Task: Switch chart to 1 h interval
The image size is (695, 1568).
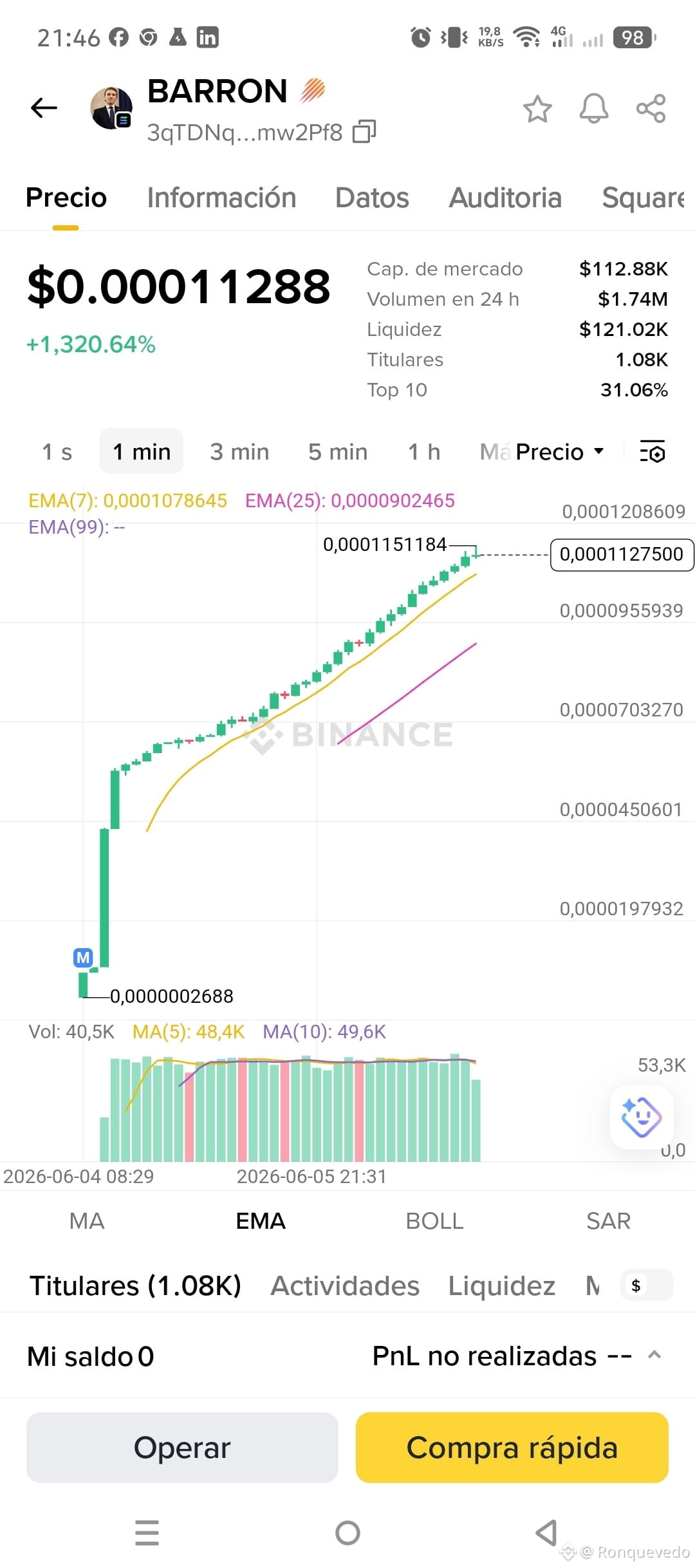Action: pos(424,452)
